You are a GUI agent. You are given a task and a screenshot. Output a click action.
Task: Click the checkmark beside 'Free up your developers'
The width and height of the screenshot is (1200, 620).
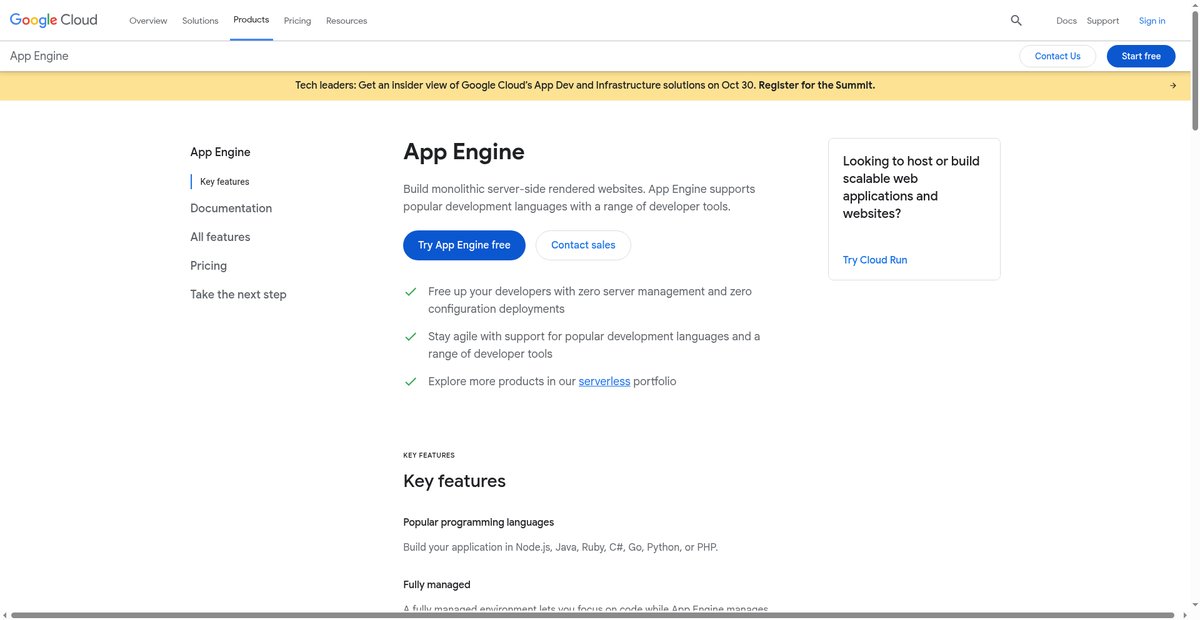point(410,292)
